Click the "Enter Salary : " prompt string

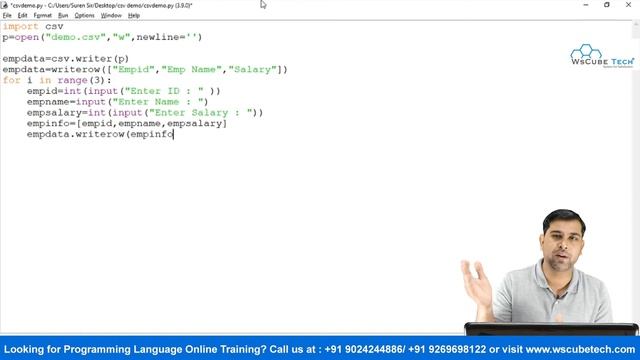[x=200, y=113]
